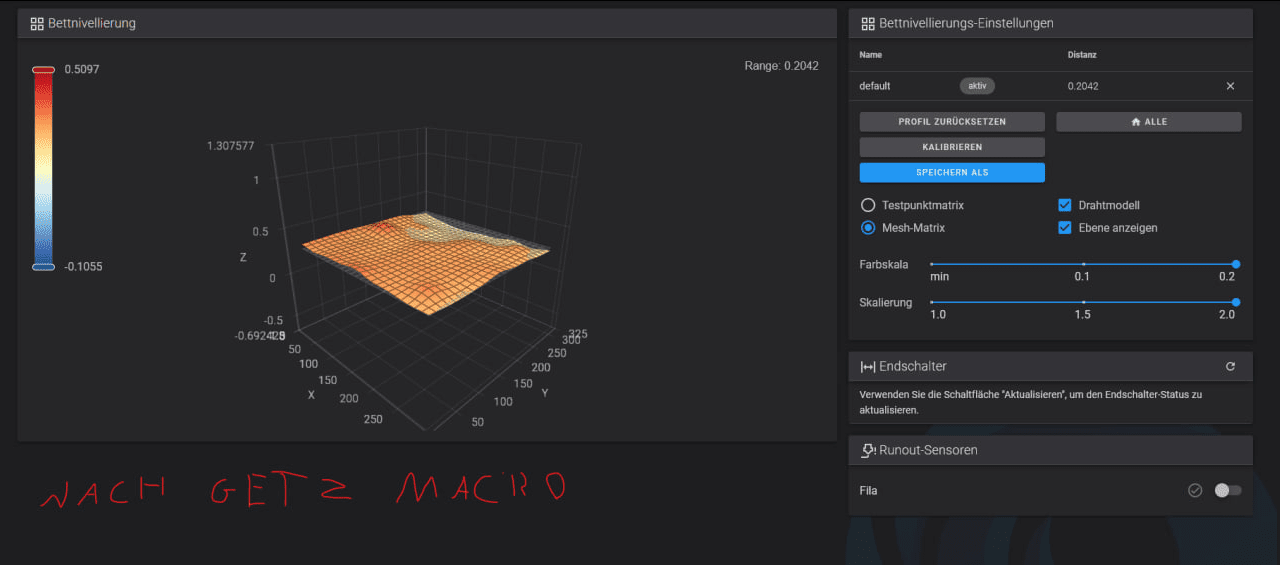Click the Bettnivellierung panel title

[92, 23]
